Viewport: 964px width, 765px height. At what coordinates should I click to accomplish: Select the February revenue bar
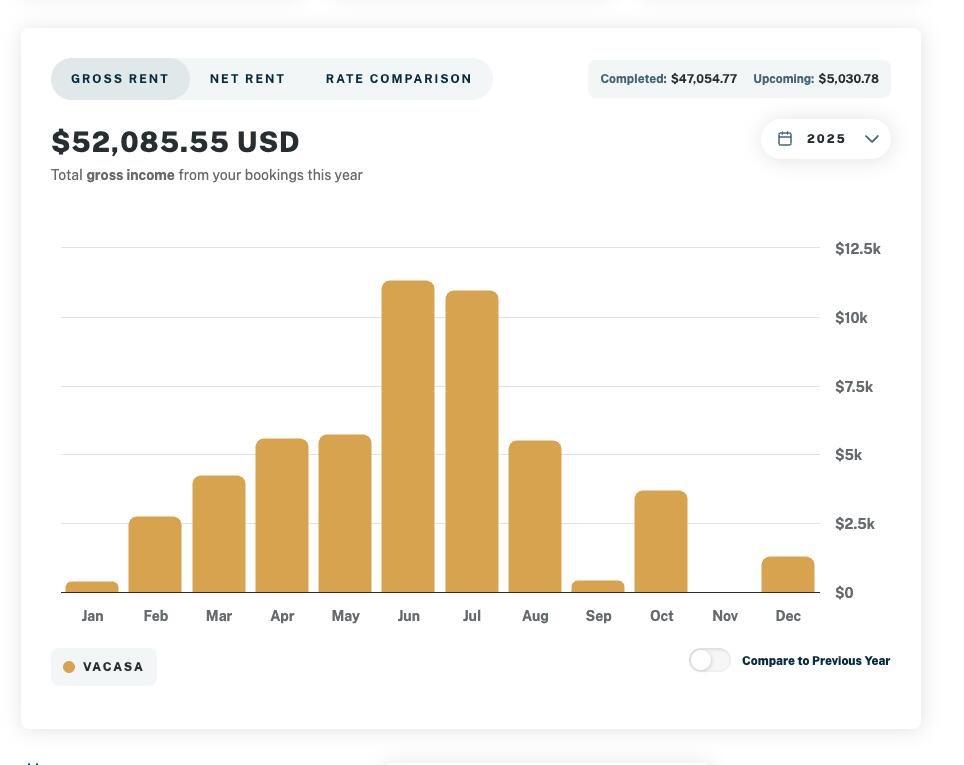pyautogui.click(x=155, y=555)
